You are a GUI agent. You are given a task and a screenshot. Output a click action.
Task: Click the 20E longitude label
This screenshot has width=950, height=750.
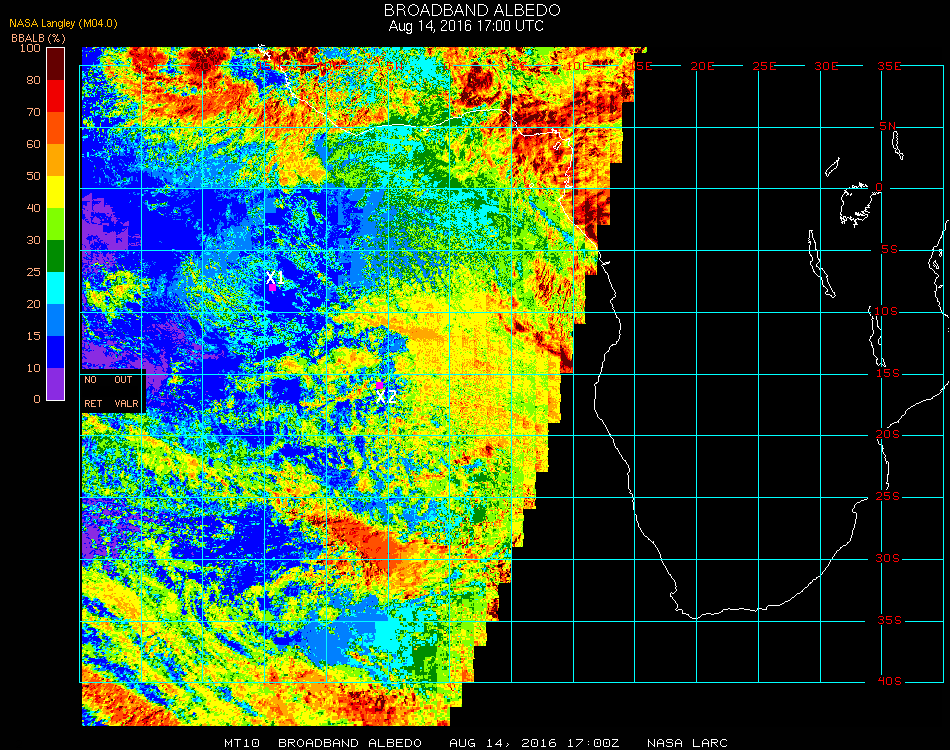click(x=702, y=66)
